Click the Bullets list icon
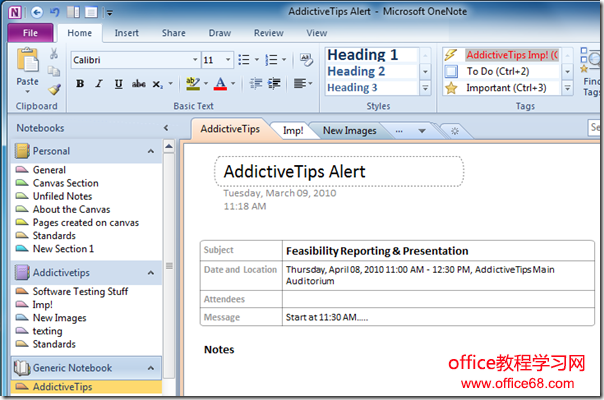The width and height of the screenshot is (604, 400). 243,60
